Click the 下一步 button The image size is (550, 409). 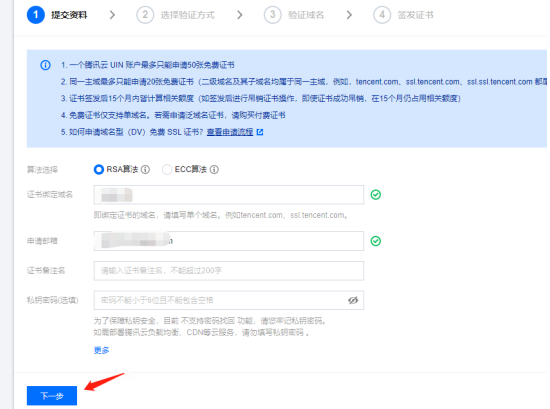[52, 396]
